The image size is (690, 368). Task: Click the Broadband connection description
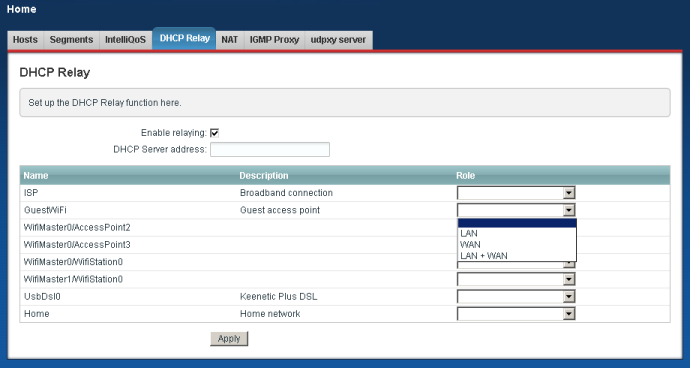point(286,193)
